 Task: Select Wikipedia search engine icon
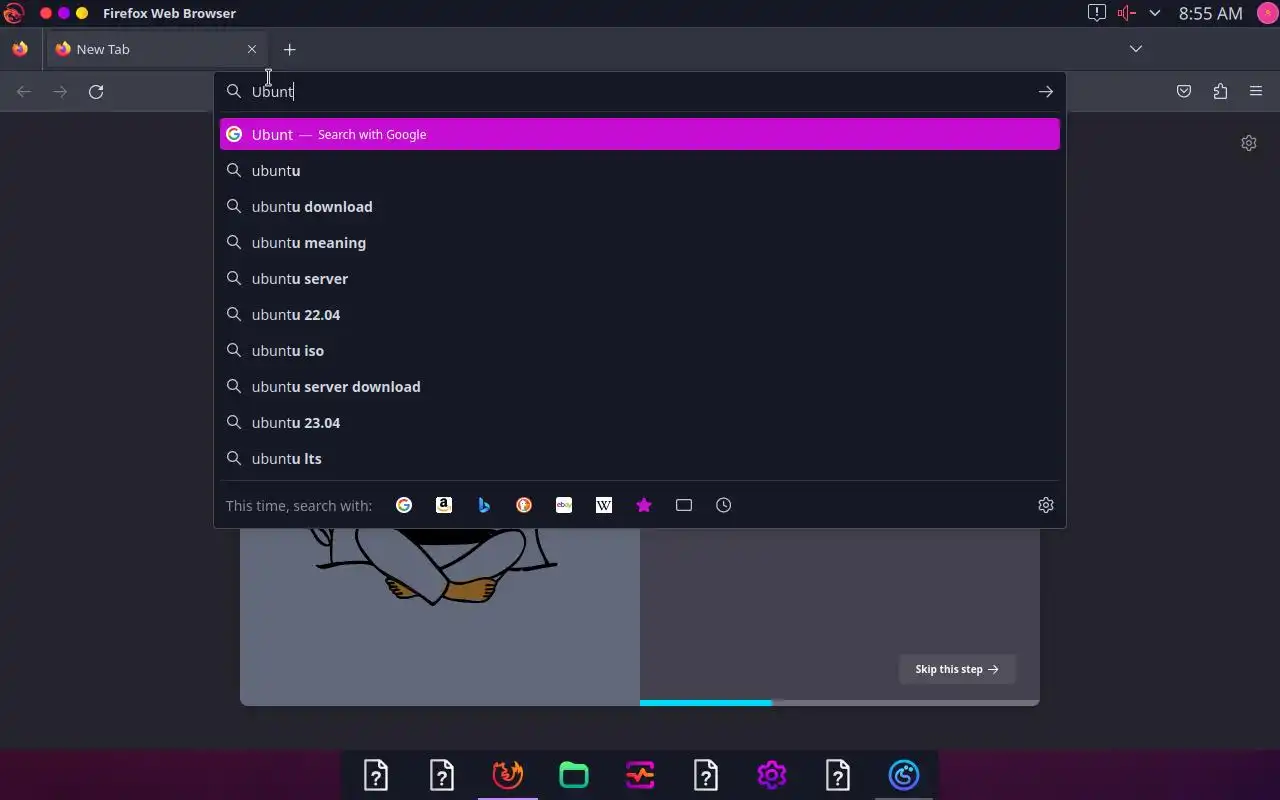[604, 505]
